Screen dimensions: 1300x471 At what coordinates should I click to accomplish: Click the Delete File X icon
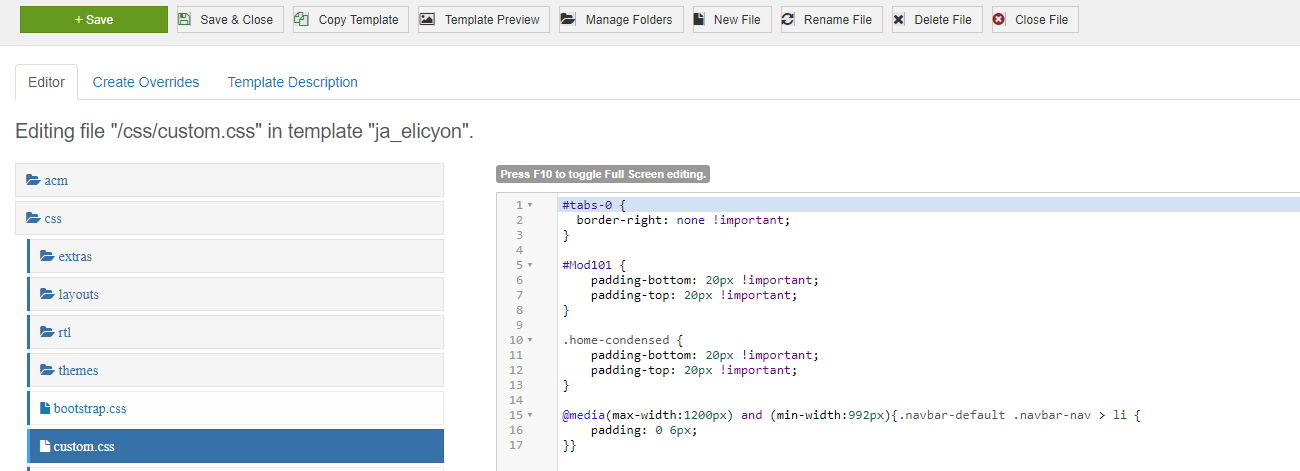coord(900,20)
